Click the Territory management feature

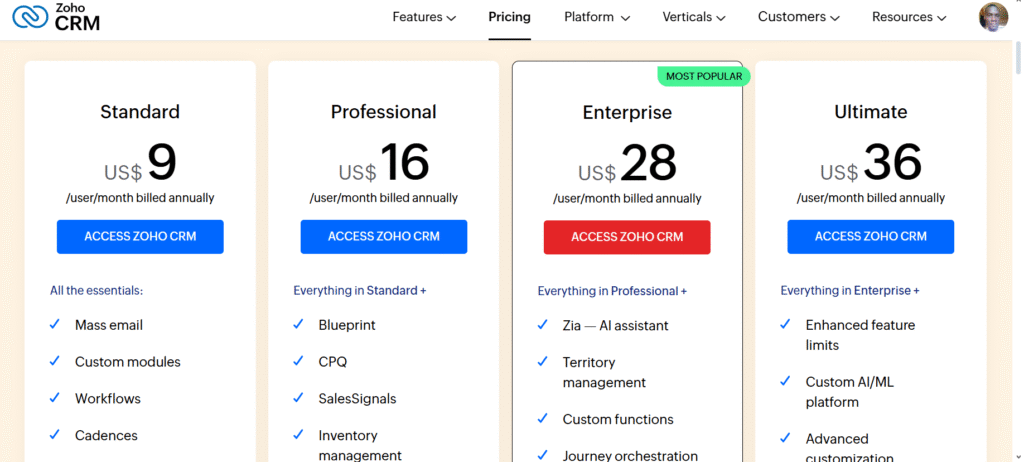coord(604,372)
